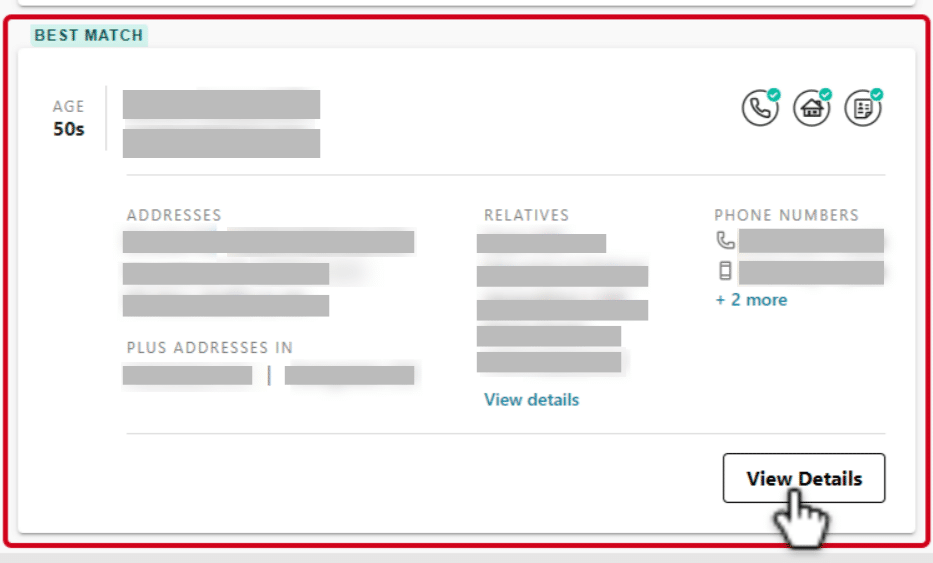Image resolution: width=933 pixels, height=563 pixels.
Task: Open the third redacted address entry
Action: 226,305
